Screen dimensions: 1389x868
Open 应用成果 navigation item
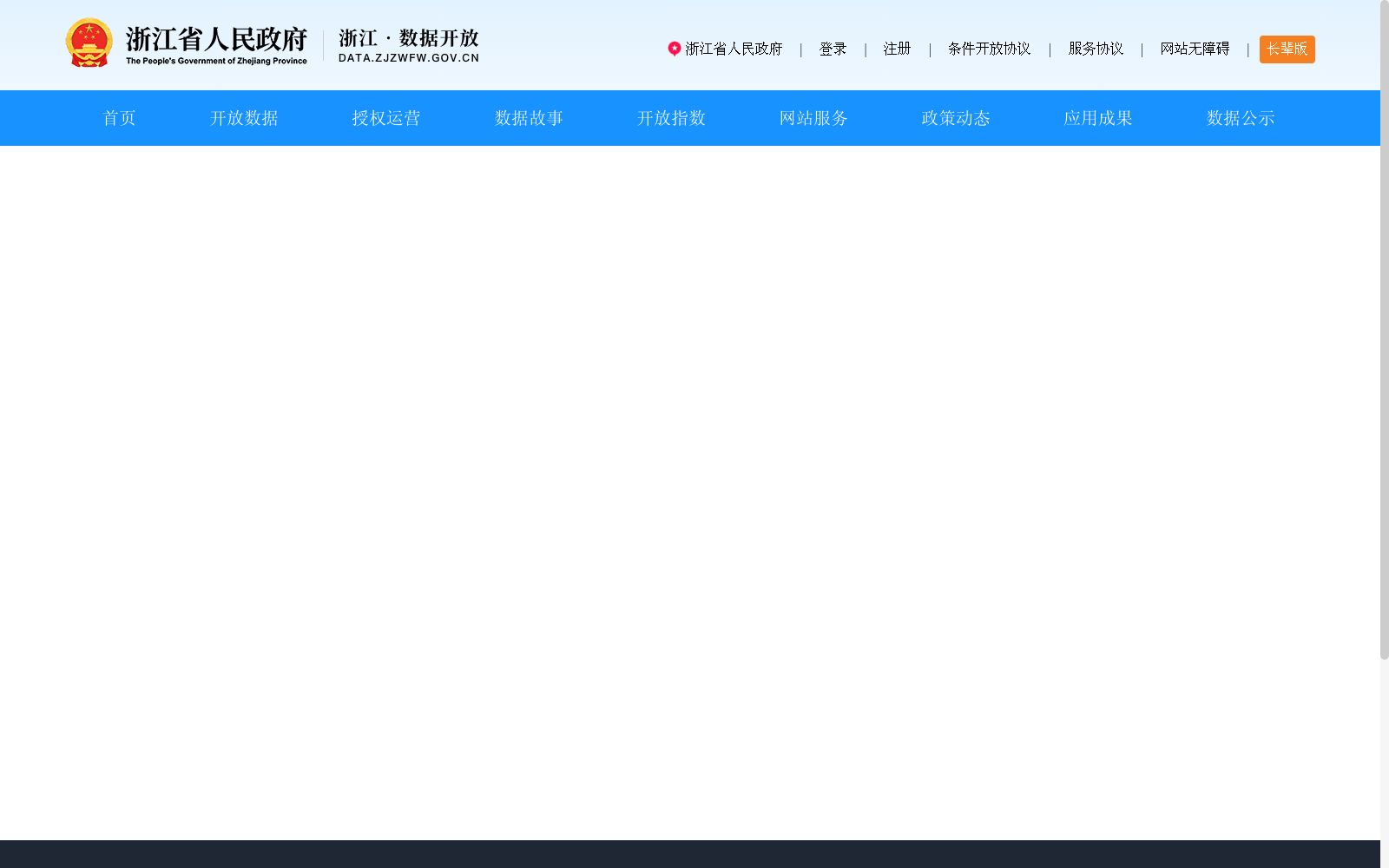point(1098,118)
